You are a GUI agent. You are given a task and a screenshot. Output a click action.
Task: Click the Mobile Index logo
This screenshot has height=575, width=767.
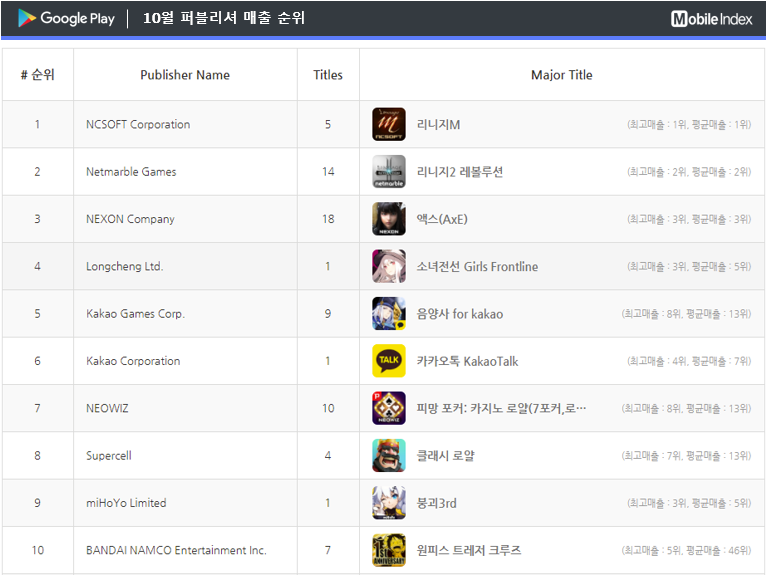[x=712, y=19]
